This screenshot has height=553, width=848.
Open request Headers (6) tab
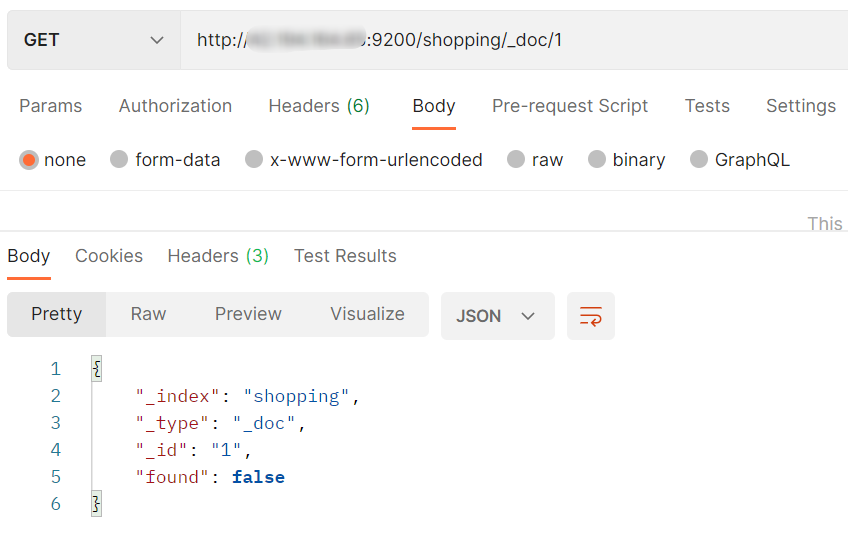[x=319, y=106]
